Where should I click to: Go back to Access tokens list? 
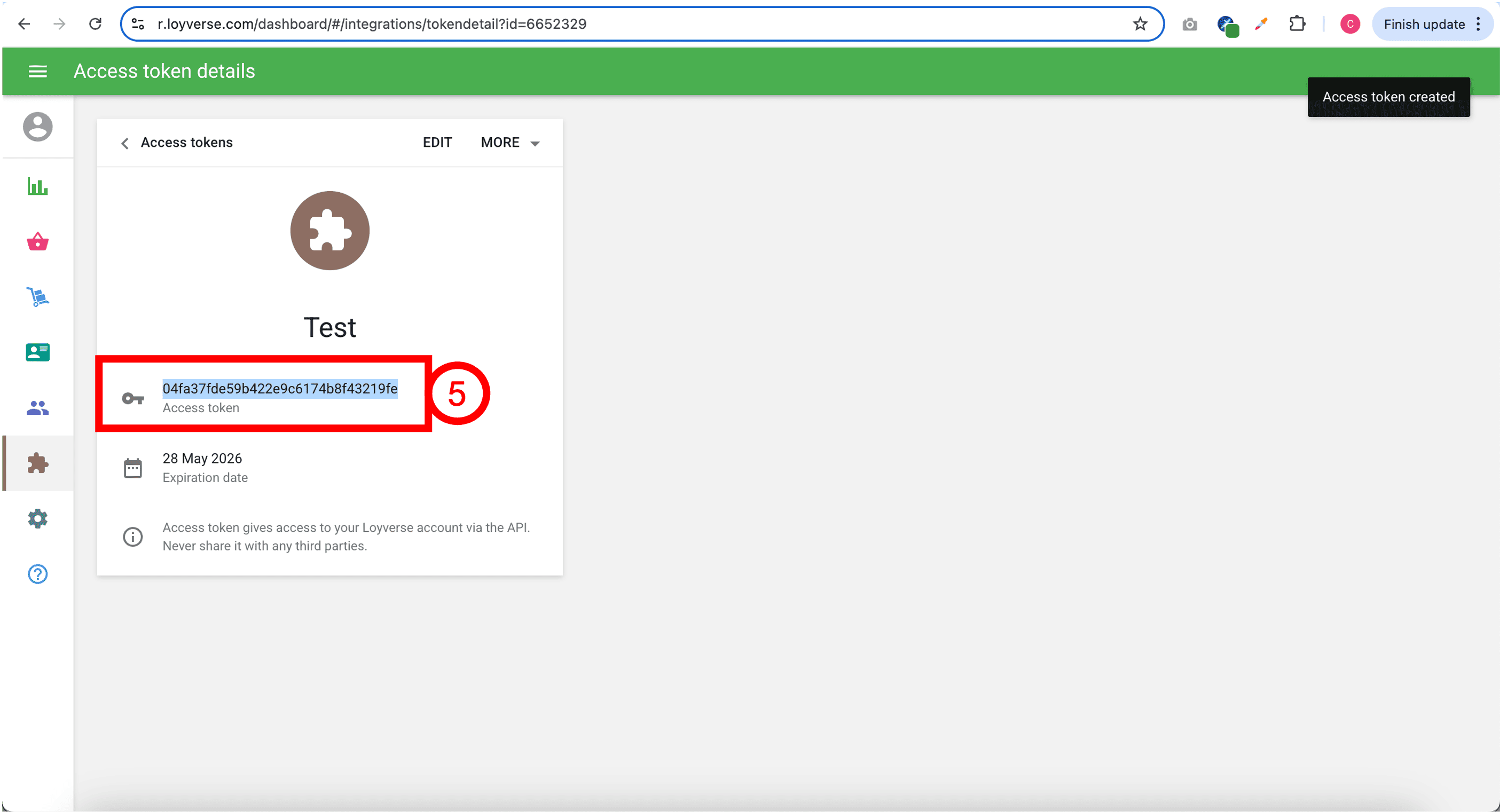176,143
